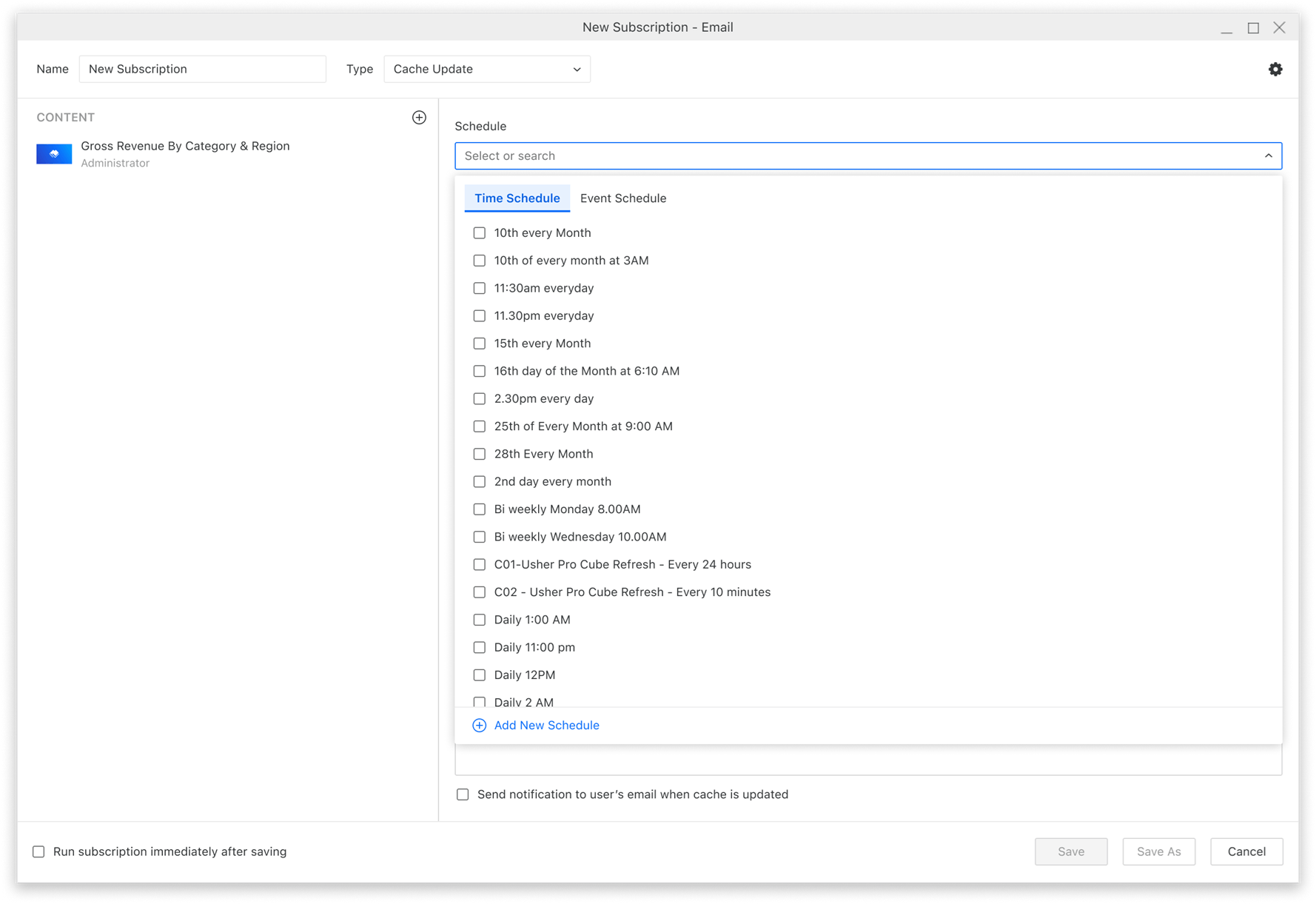Click the Gross Revenue dossier thumbnail icon
The height and width of the screenshot is (904, 1316).
(x=54, y=154)
